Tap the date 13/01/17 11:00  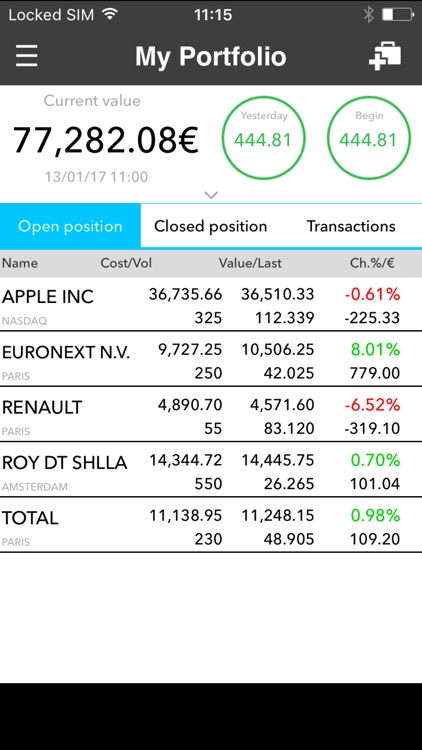[97, 177]
